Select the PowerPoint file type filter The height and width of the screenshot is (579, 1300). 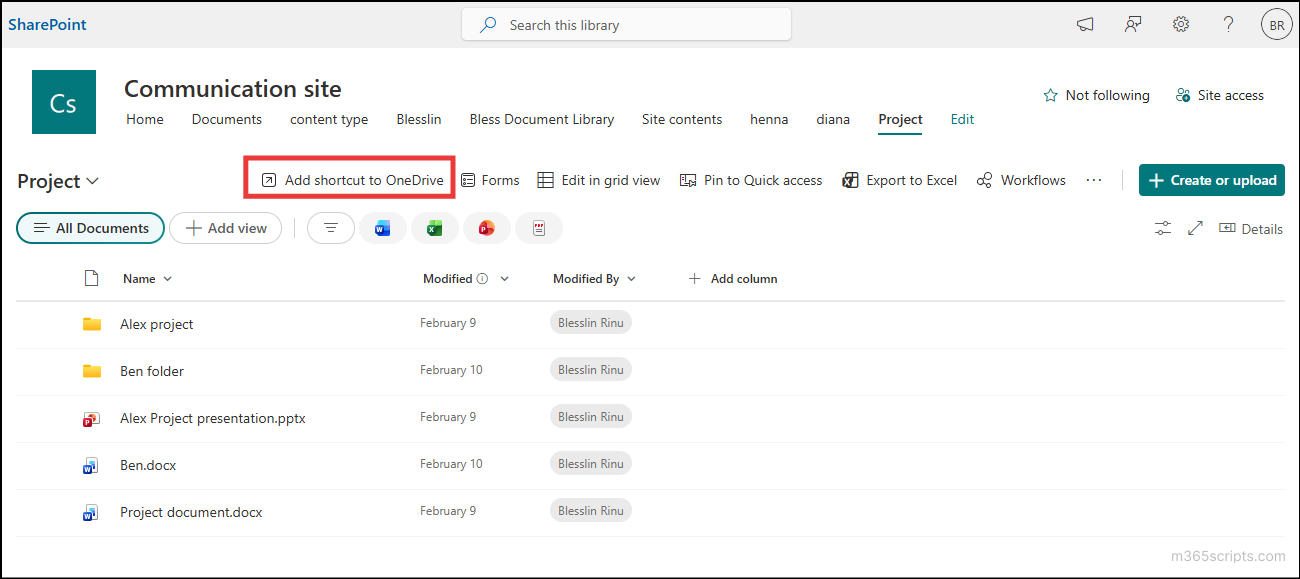(x=487, y=228)
